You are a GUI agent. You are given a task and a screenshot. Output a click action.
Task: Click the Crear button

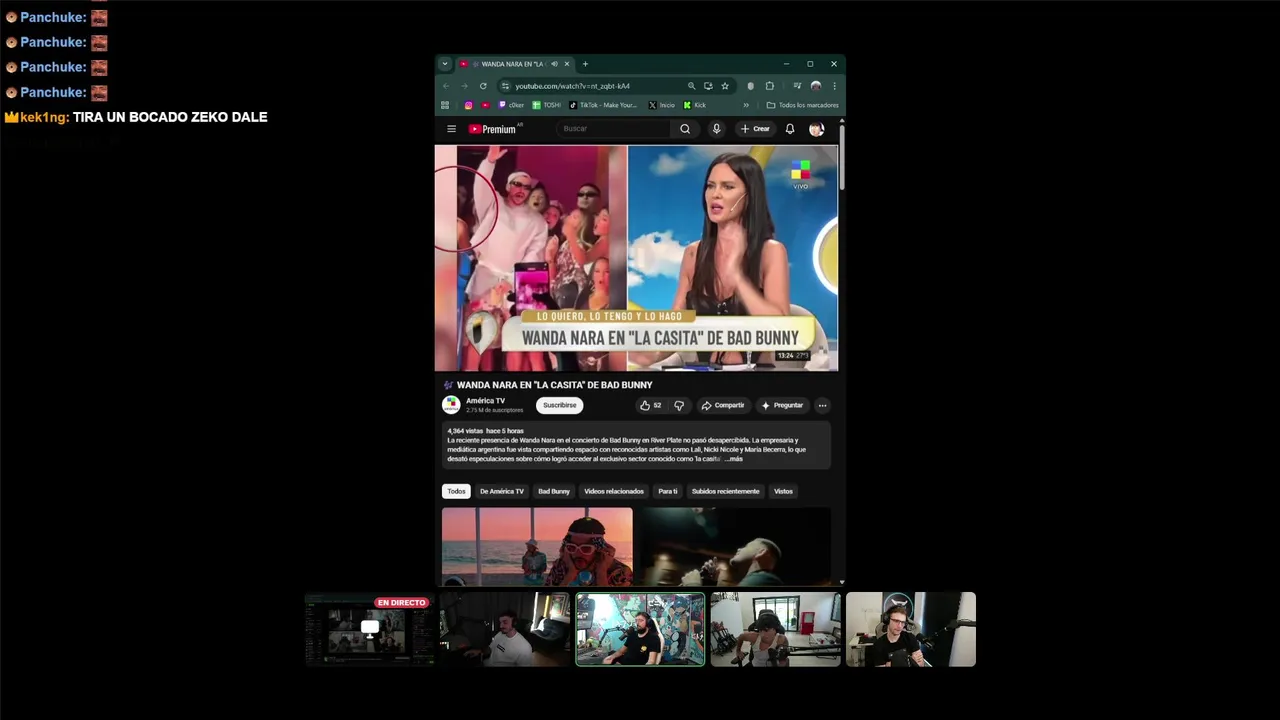[x=755, y=129]
